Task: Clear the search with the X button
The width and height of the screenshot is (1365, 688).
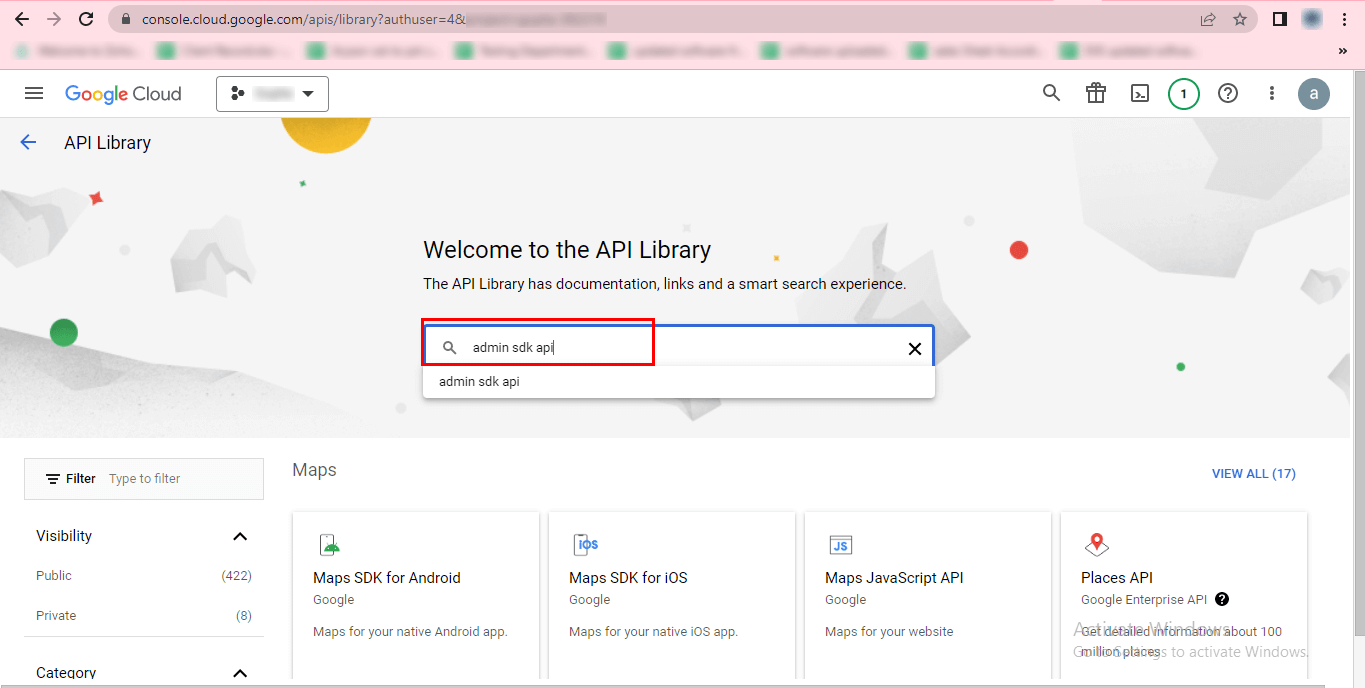Action: click(914, 348)
